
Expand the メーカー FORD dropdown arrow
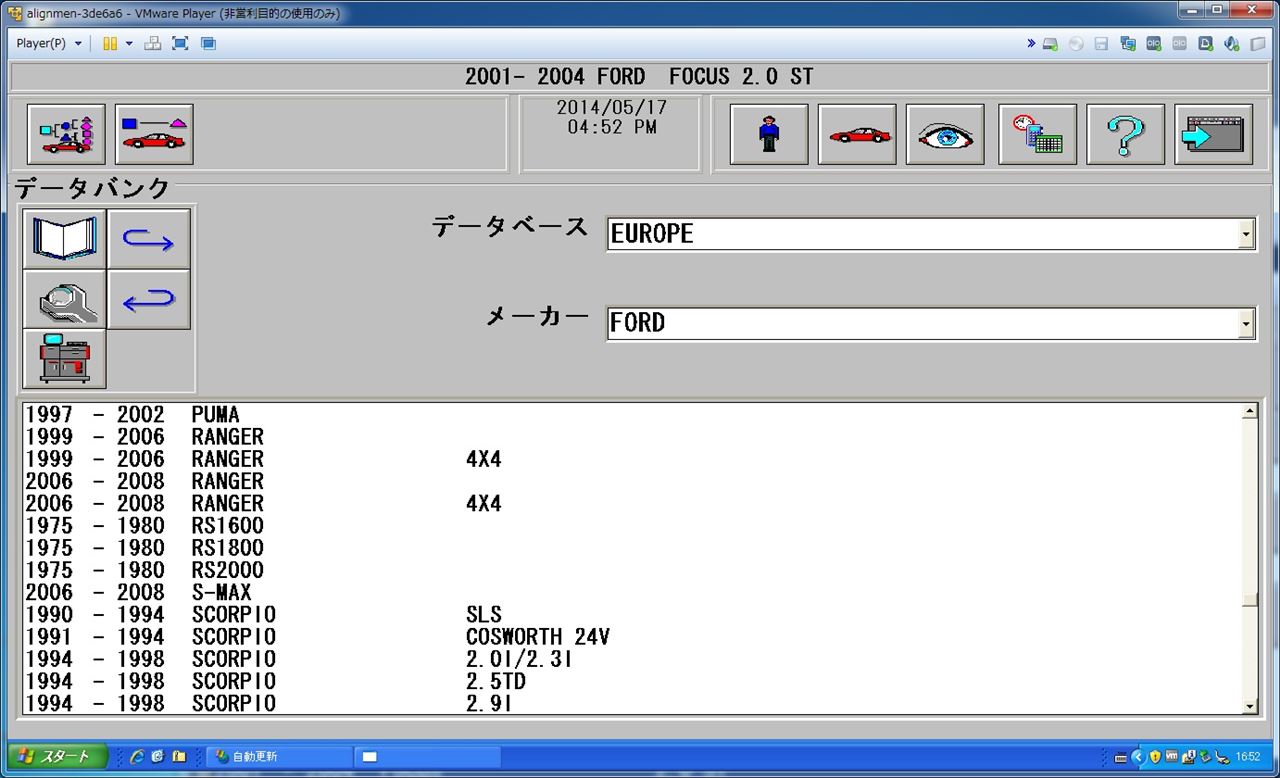(x=1246, y=324)
